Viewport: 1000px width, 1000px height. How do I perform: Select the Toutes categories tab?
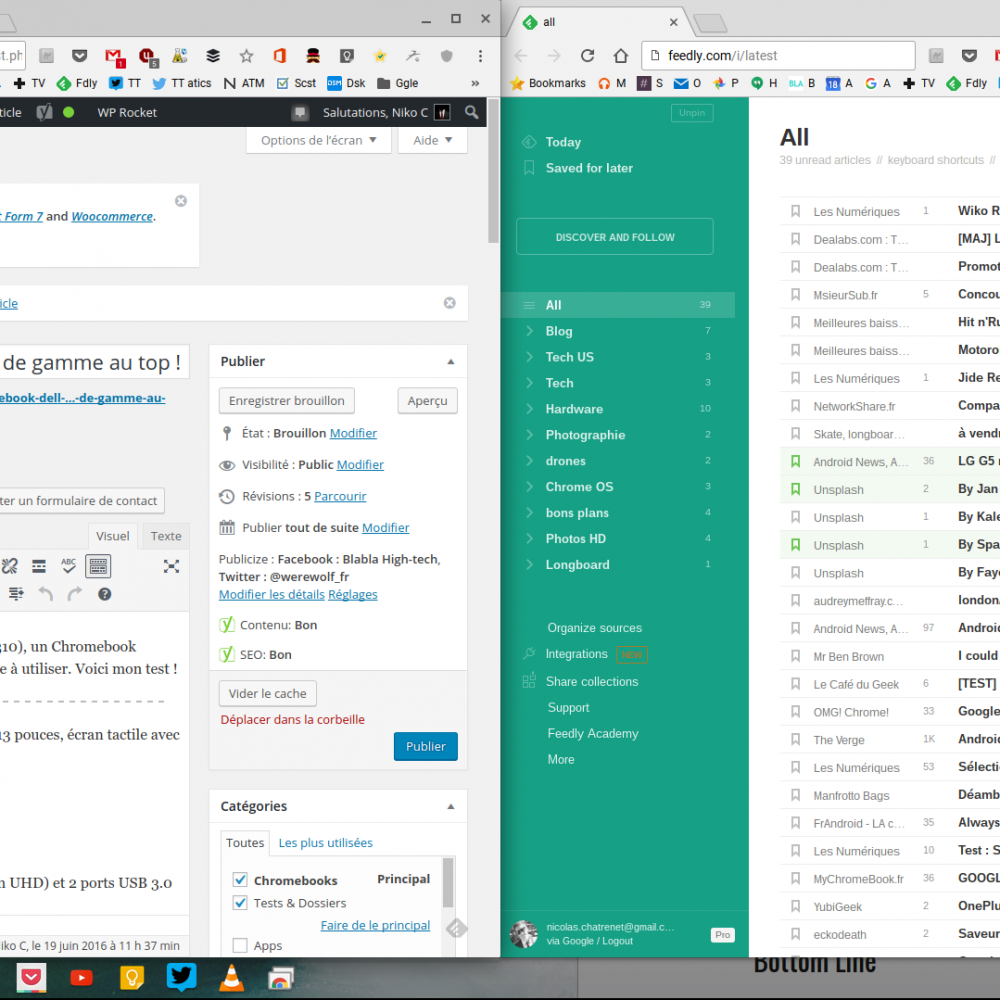pos(245,842)
